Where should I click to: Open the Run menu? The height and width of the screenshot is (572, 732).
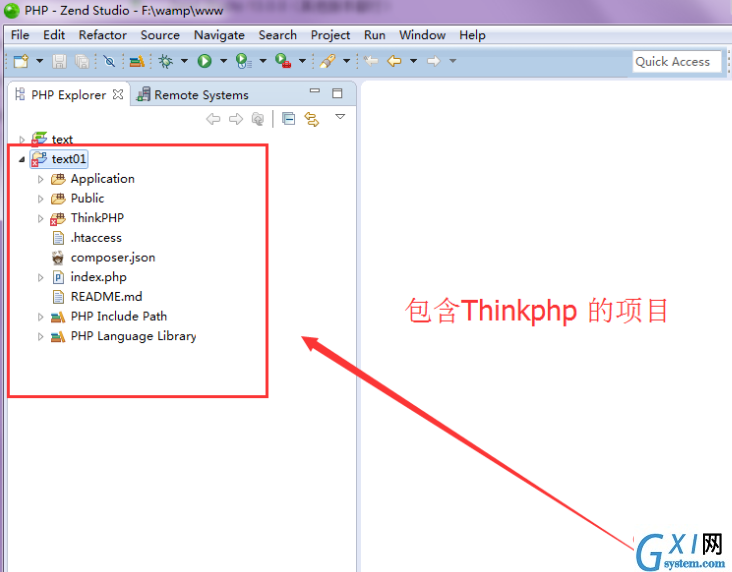(x=375, y=35)
